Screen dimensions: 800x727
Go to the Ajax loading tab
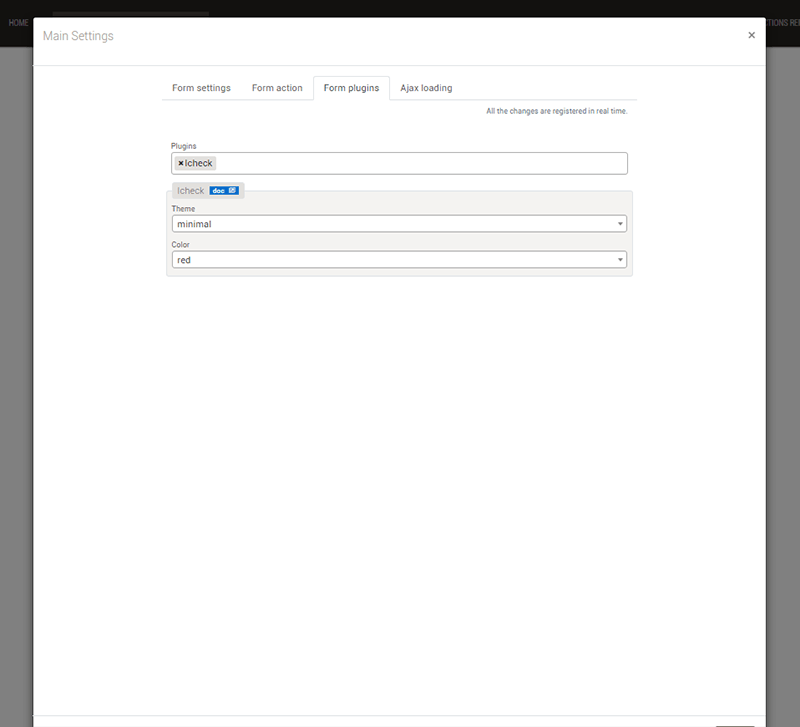426,88
